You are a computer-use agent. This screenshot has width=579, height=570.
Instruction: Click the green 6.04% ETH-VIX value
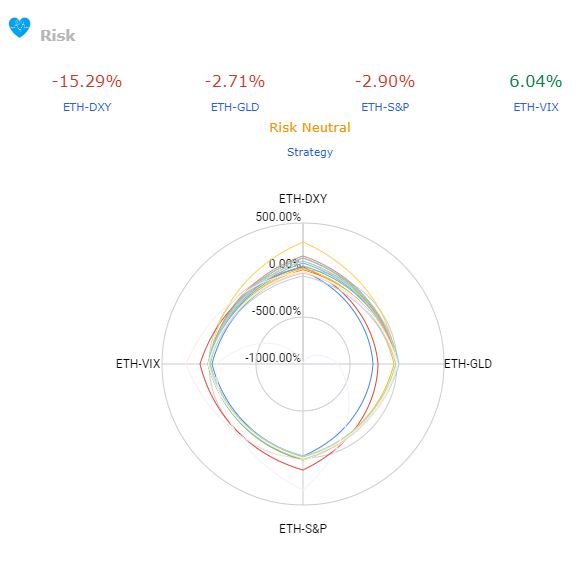536,81
